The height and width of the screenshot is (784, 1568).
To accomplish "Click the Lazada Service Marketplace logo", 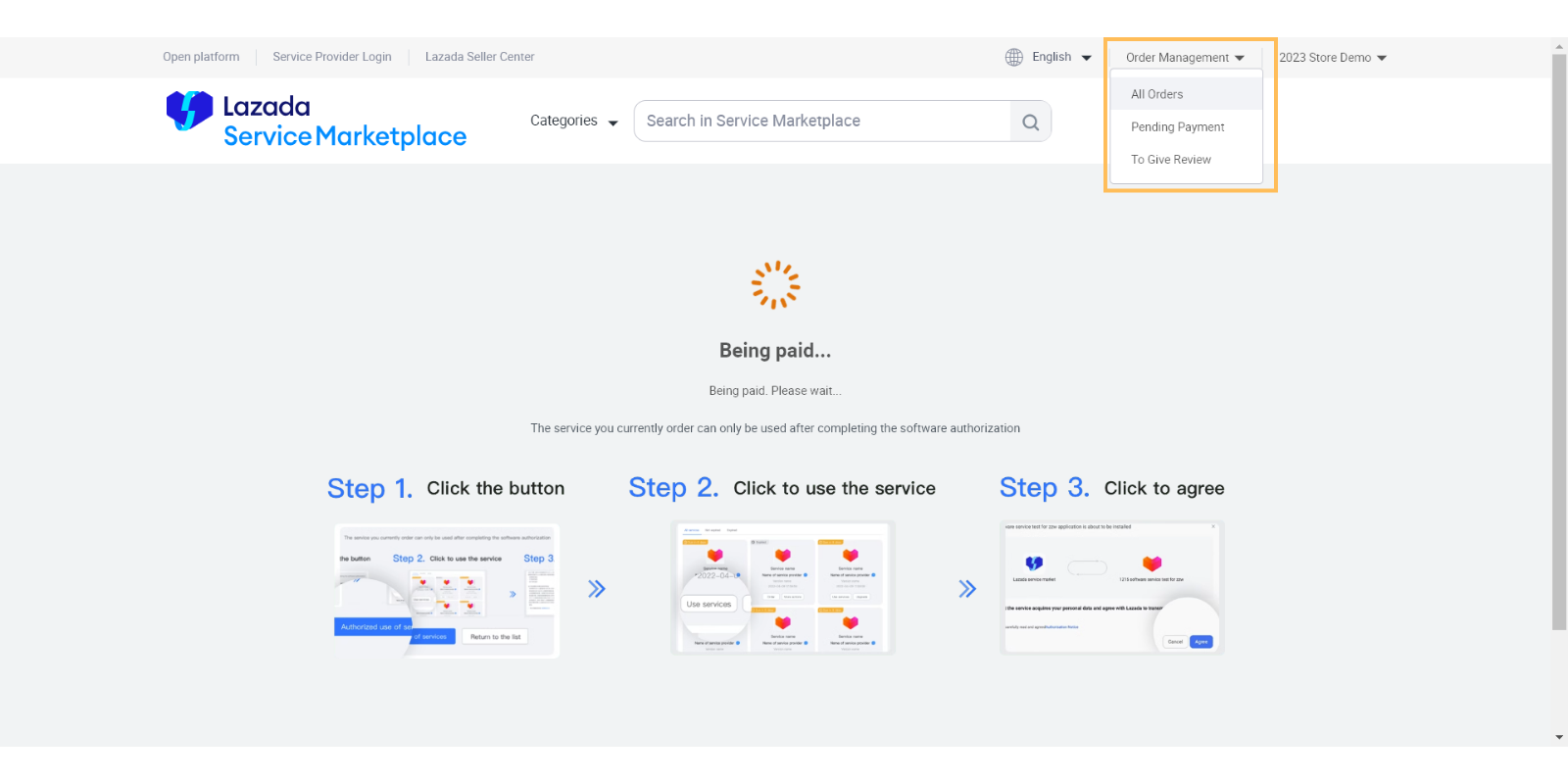I will coord(317,121).
